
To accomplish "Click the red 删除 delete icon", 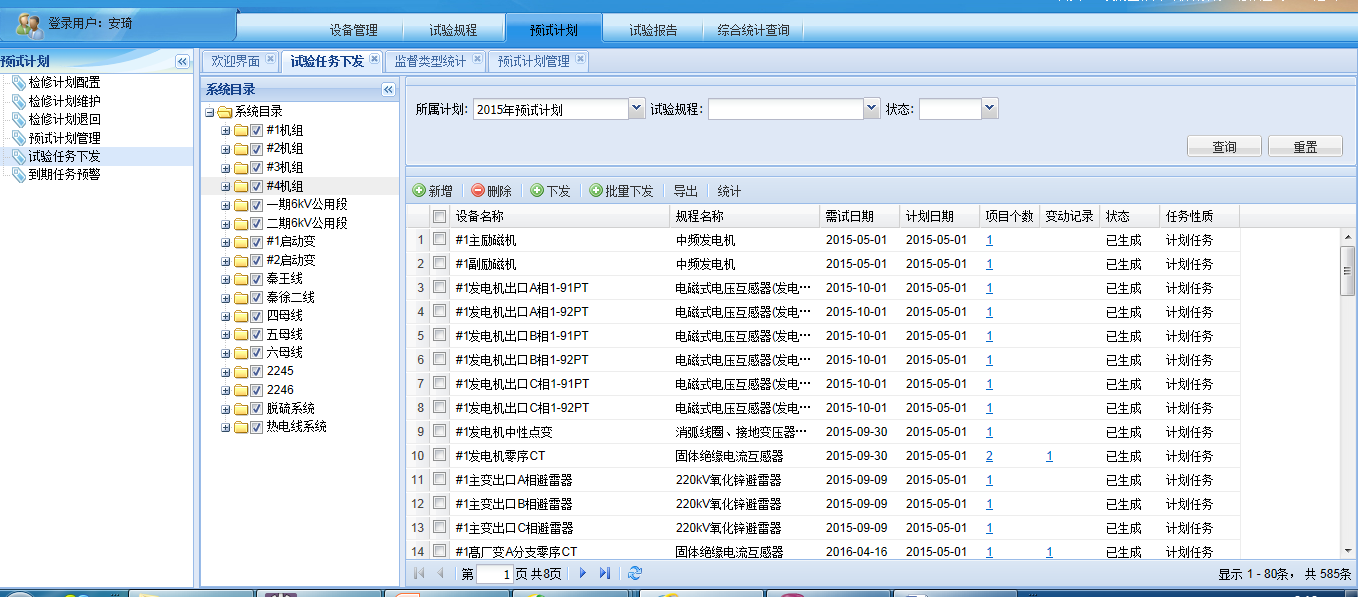I will 478,191.
